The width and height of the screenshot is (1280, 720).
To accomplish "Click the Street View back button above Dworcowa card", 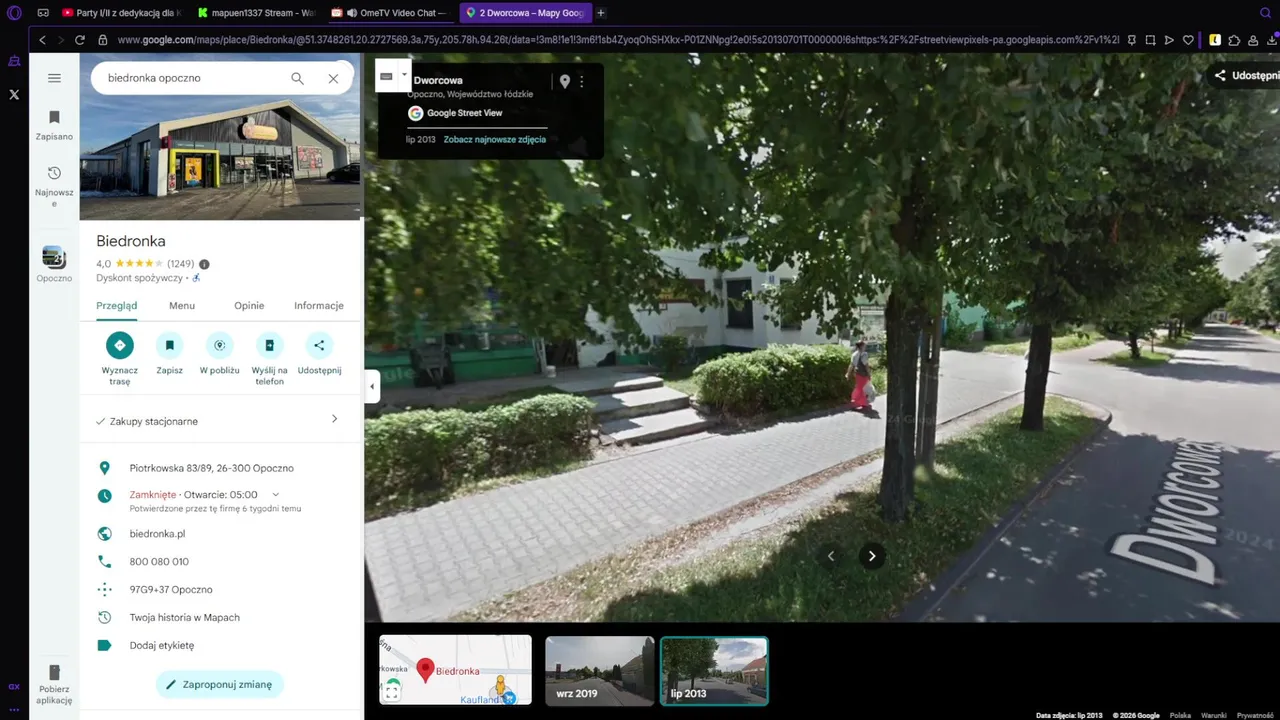I will (386, 76).
